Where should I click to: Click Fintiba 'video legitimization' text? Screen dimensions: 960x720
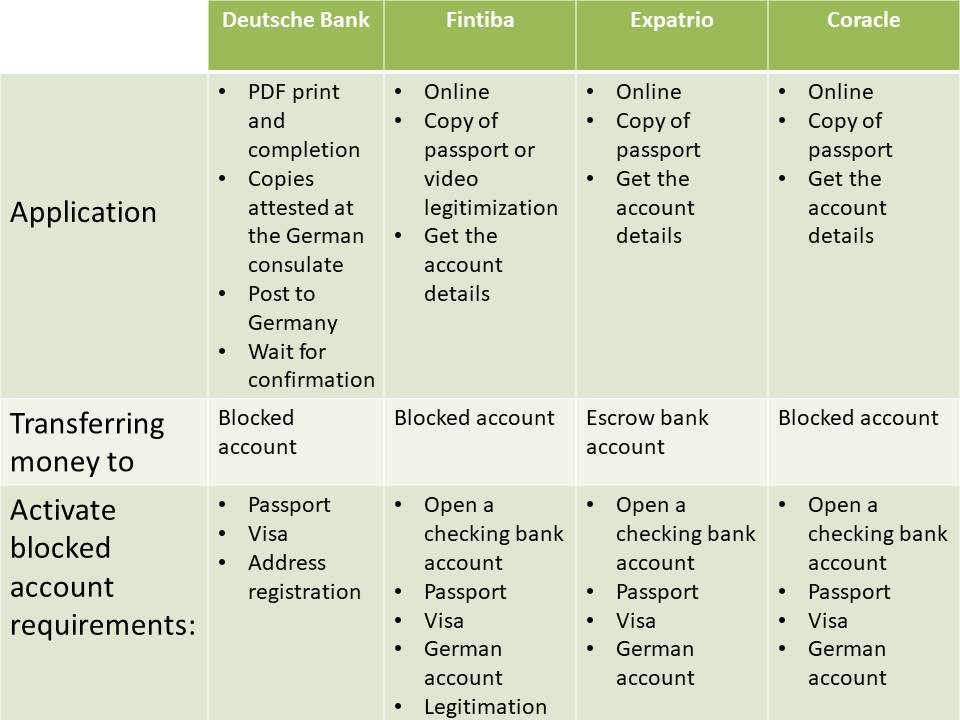click(x=490, y=193)
